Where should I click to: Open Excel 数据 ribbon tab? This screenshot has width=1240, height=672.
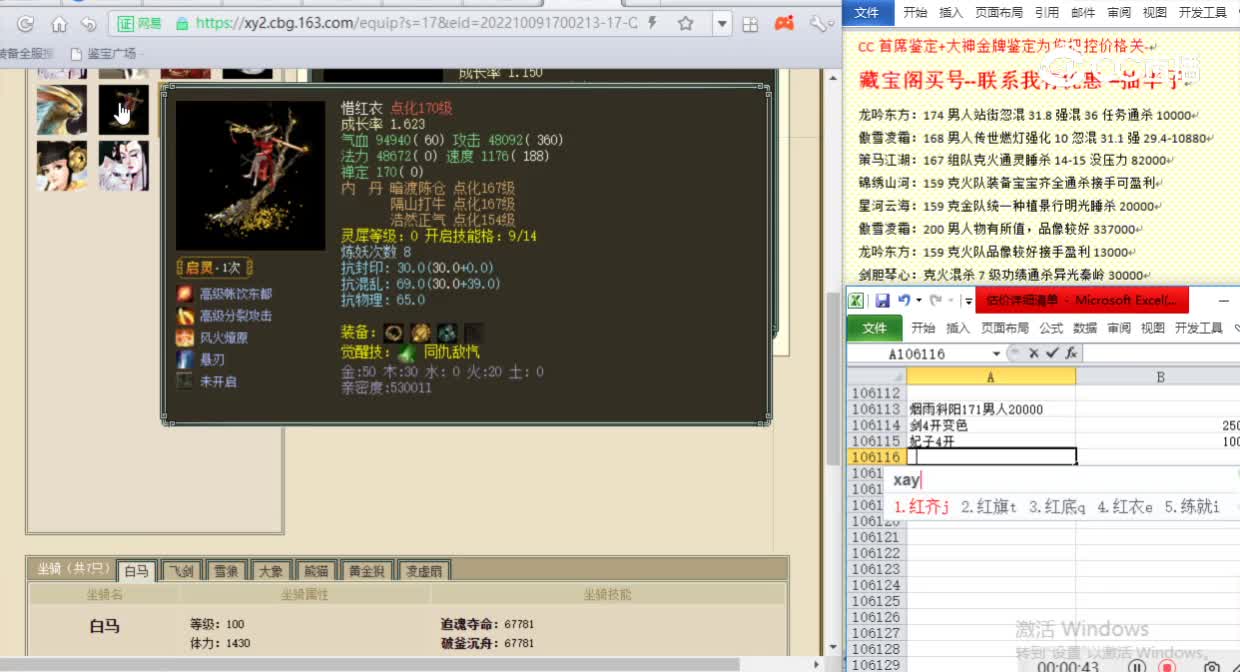[x=1085, y=328]
